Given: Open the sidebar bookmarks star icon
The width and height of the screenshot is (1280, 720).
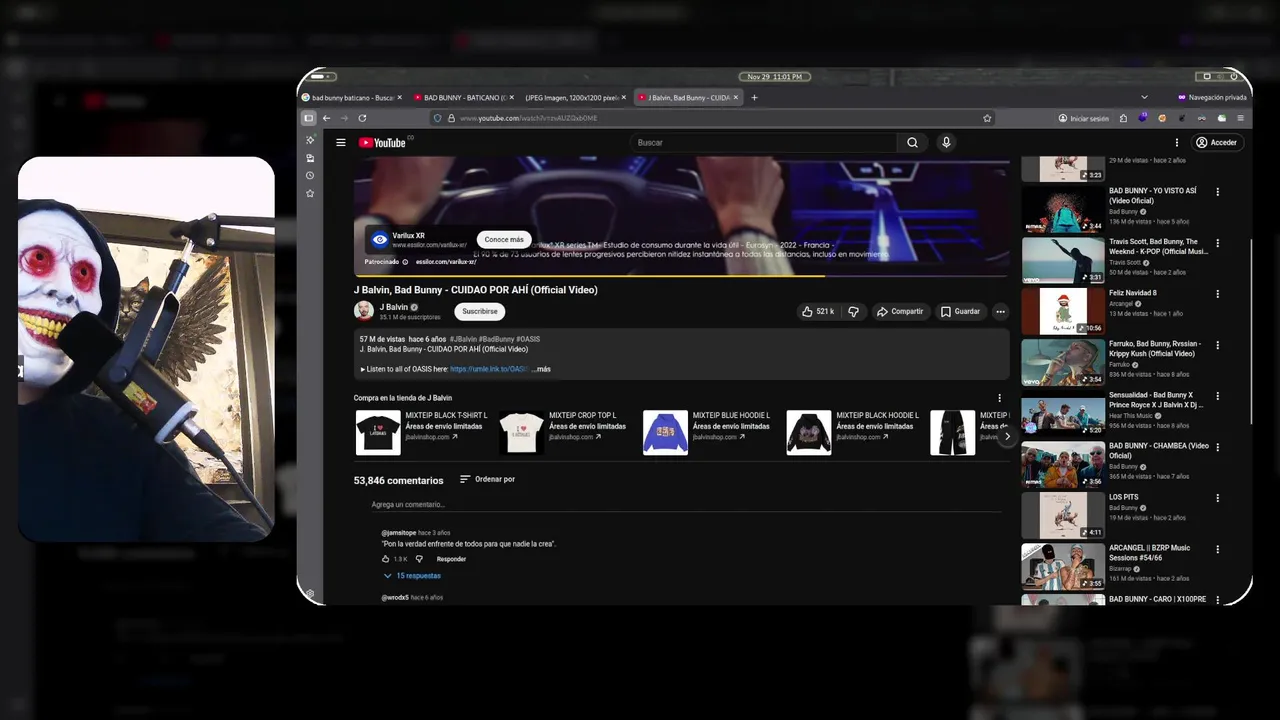Looking at the screenshot, I should pyautogui.click(x=310, y=193).
